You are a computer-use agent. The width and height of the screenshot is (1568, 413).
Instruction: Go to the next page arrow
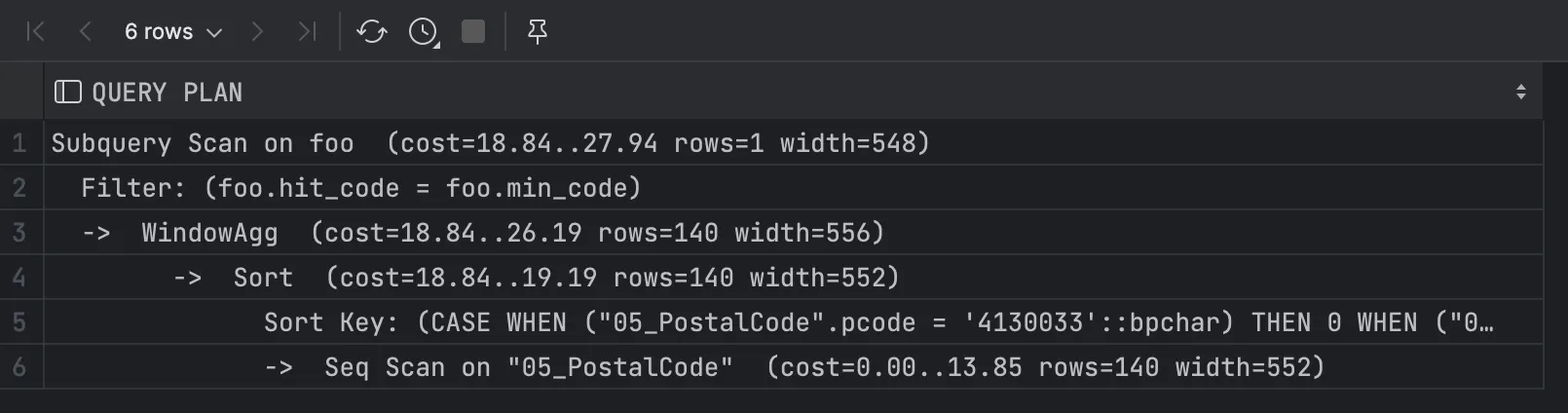[257, 32]
